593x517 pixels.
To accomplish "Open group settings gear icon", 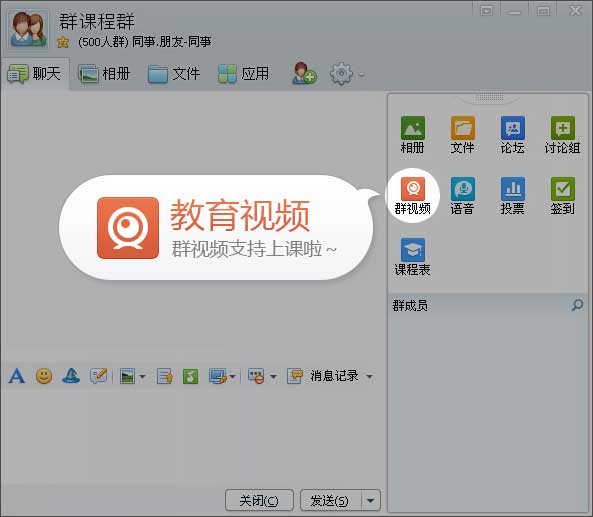I will (342, 73).
